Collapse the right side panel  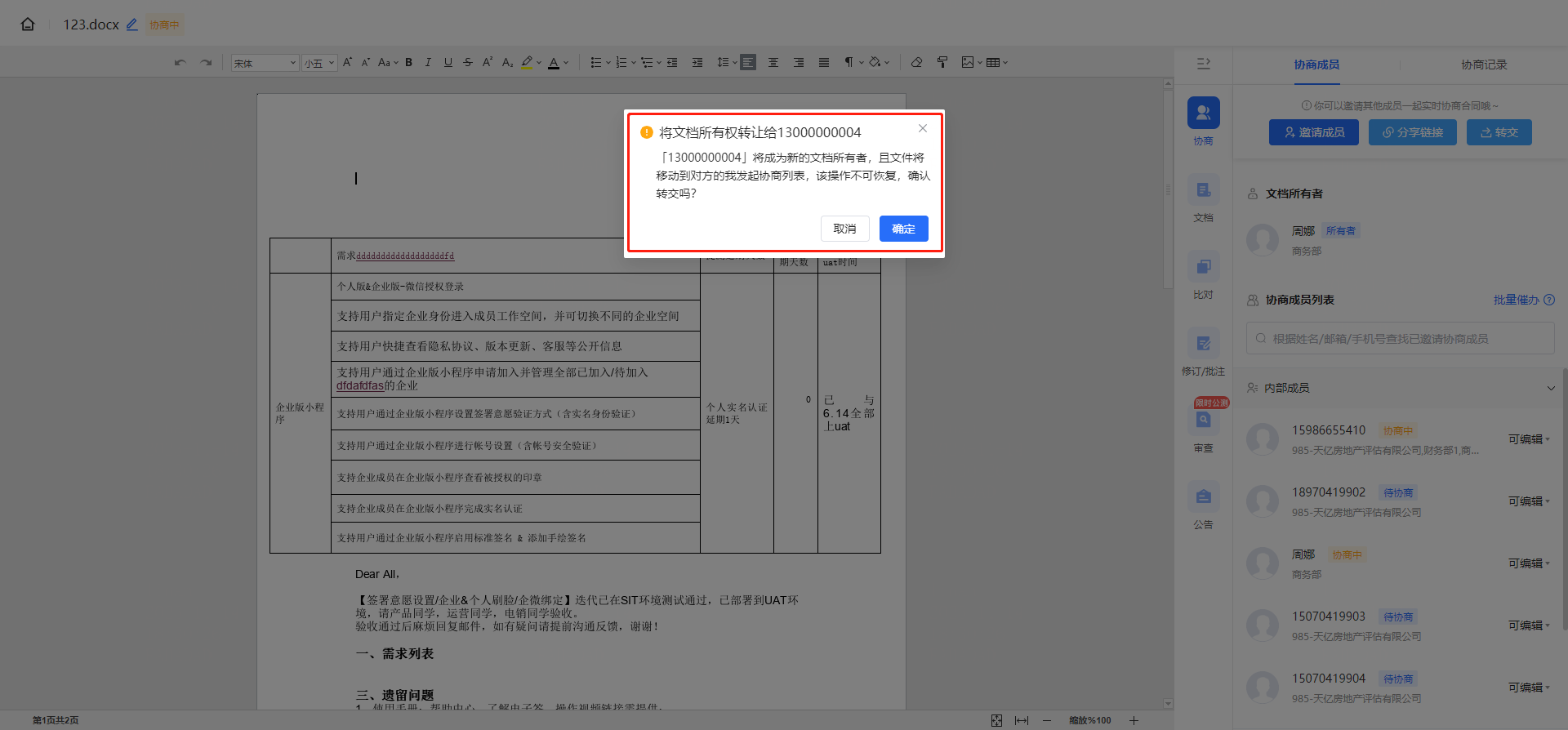[x=1203, y=64]
